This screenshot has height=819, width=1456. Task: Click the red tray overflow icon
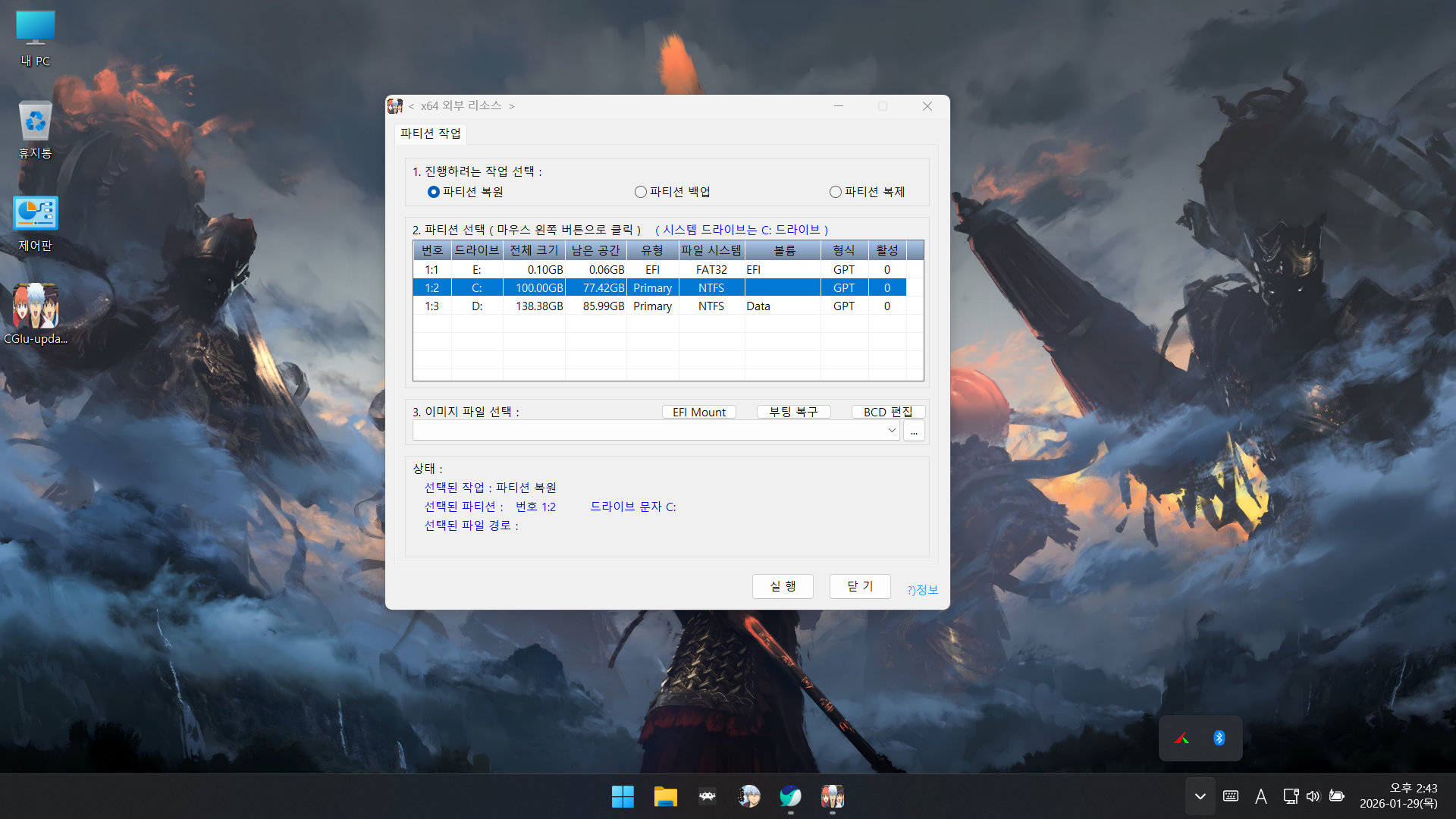coord(1181,738)
